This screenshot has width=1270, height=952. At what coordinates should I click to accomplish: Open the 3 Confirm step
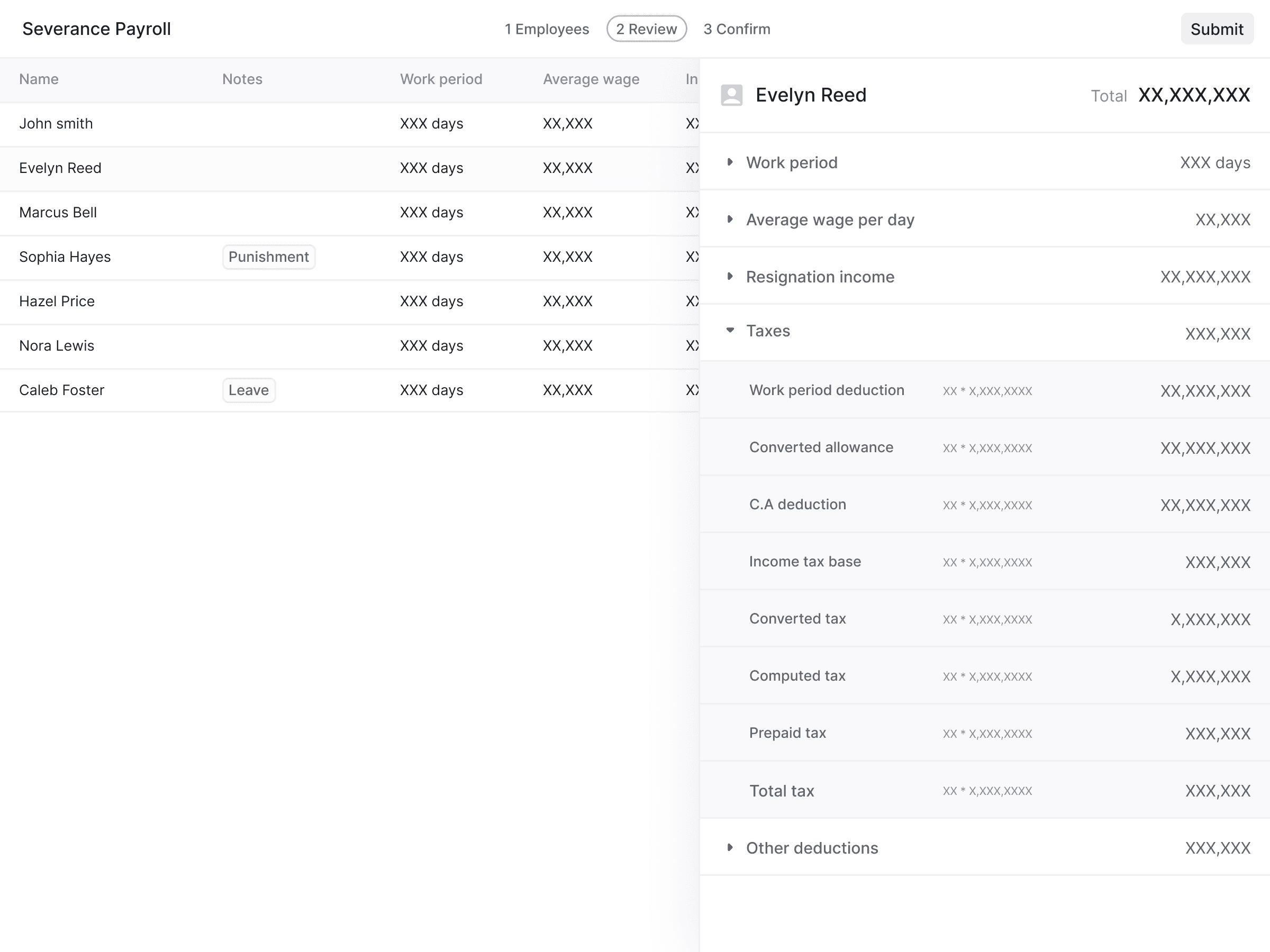(x=737, y=29)
